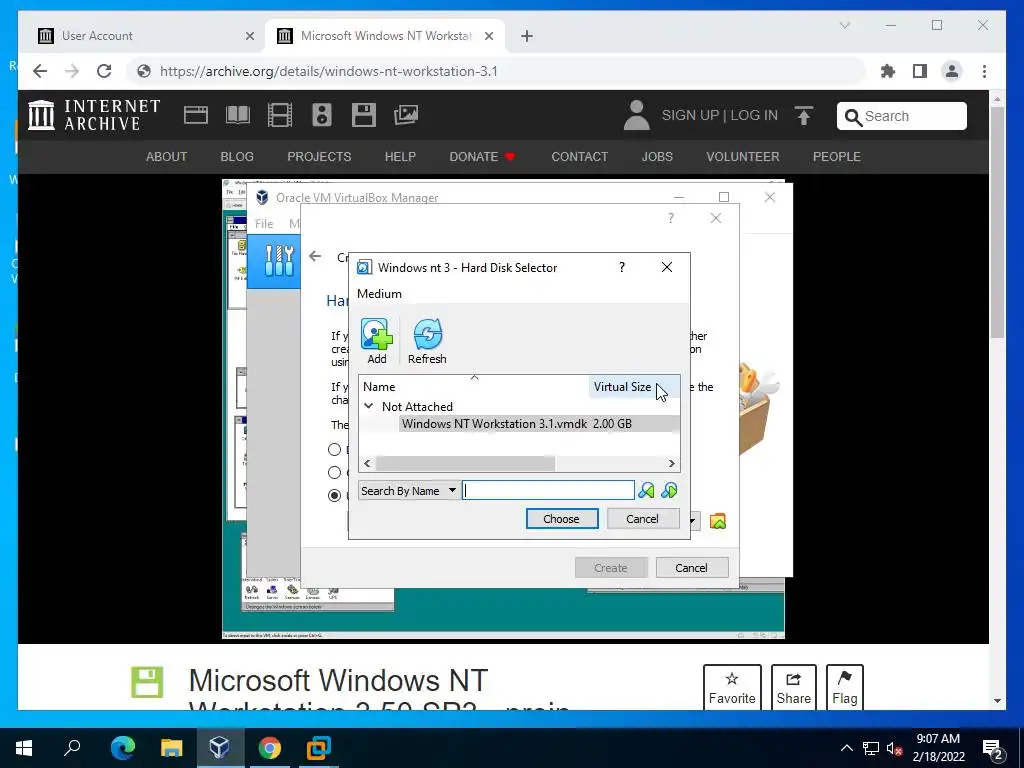1024x768 pixels.
Task: Open Windows Start menu
Action: click(x=24, y=746)
